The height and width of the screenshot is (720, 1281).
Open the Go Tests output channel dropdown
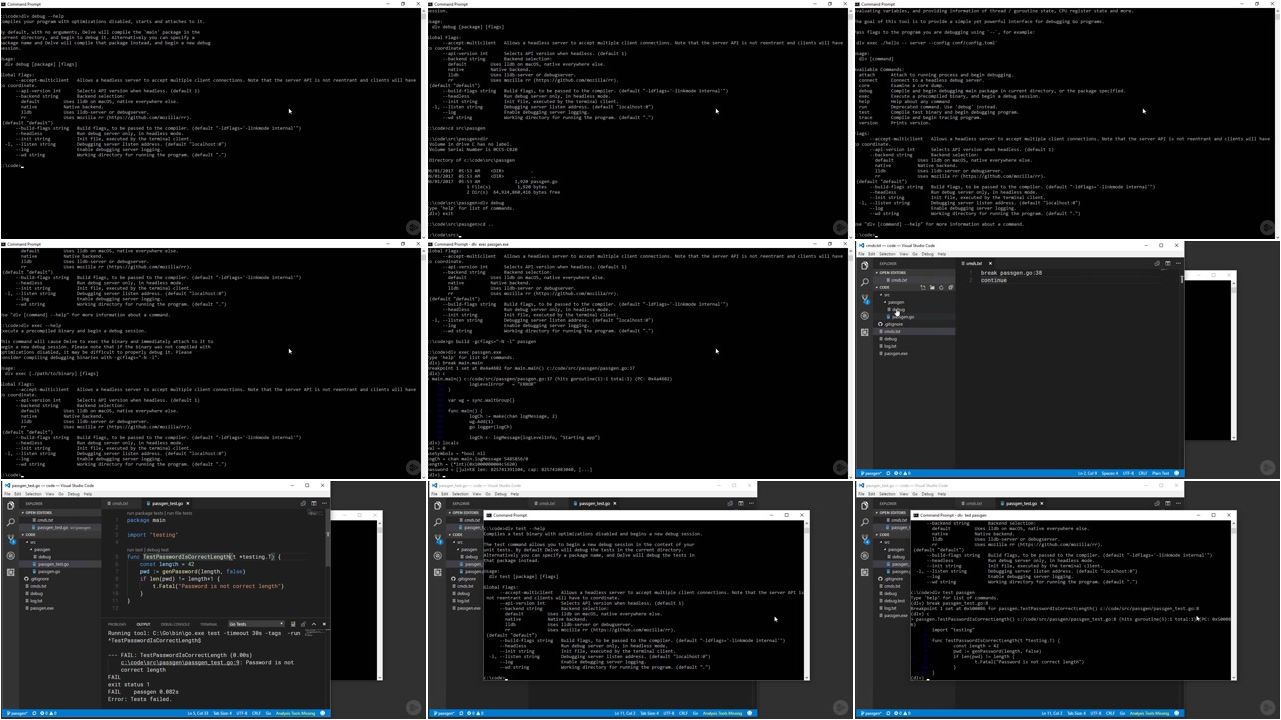pos(256,624)
